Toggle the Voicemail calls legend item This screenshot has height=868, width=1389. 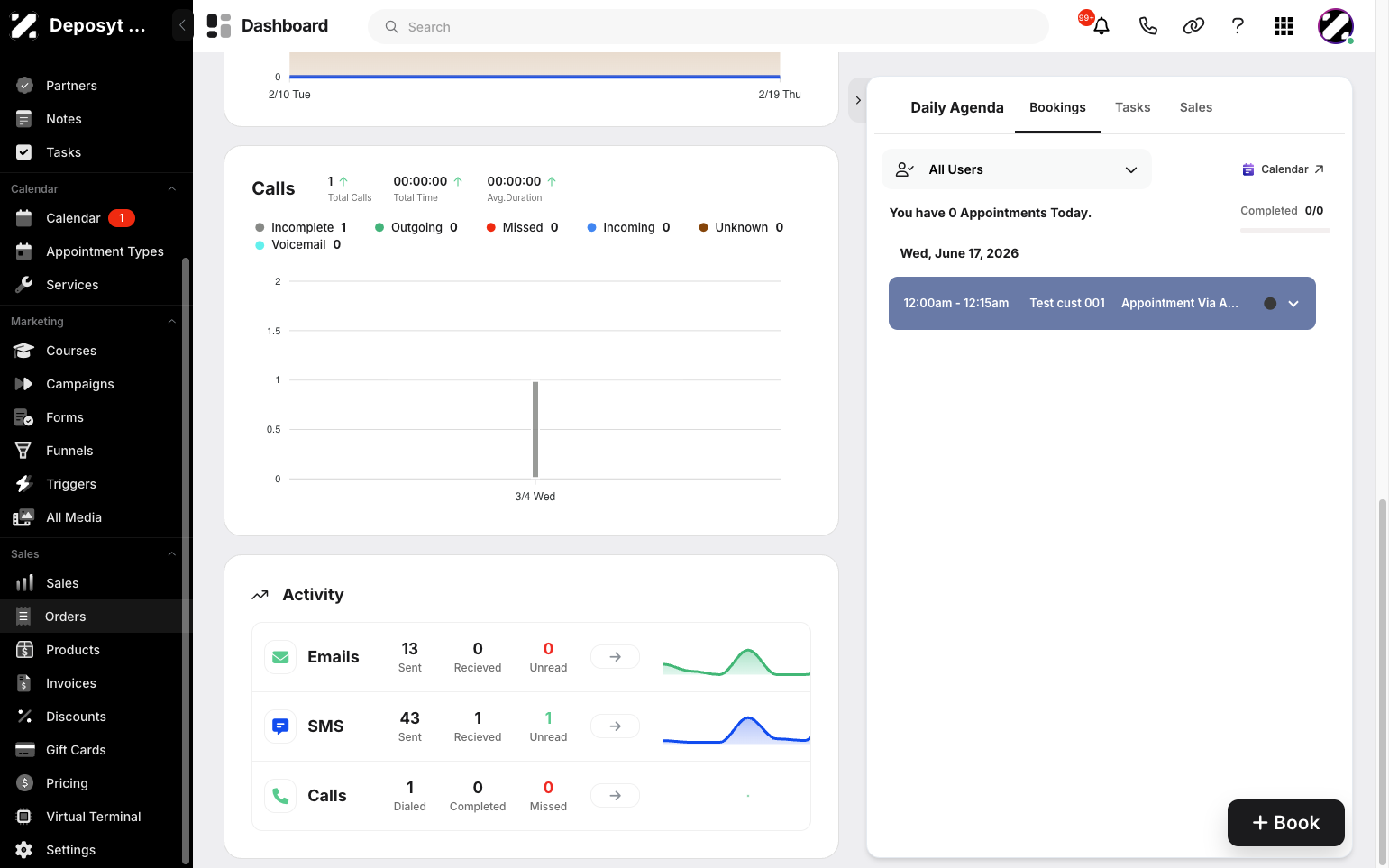[298, 244]
